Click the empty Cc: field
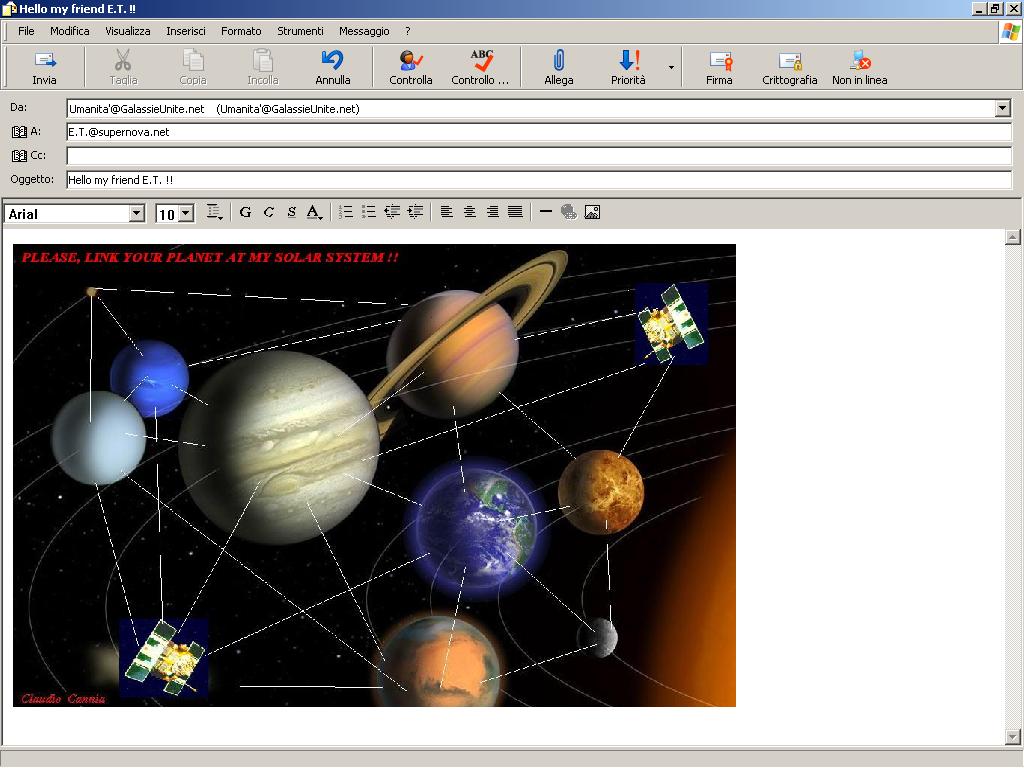The height and width of the screenshot is (768, 1024). (x=539, y=156)
